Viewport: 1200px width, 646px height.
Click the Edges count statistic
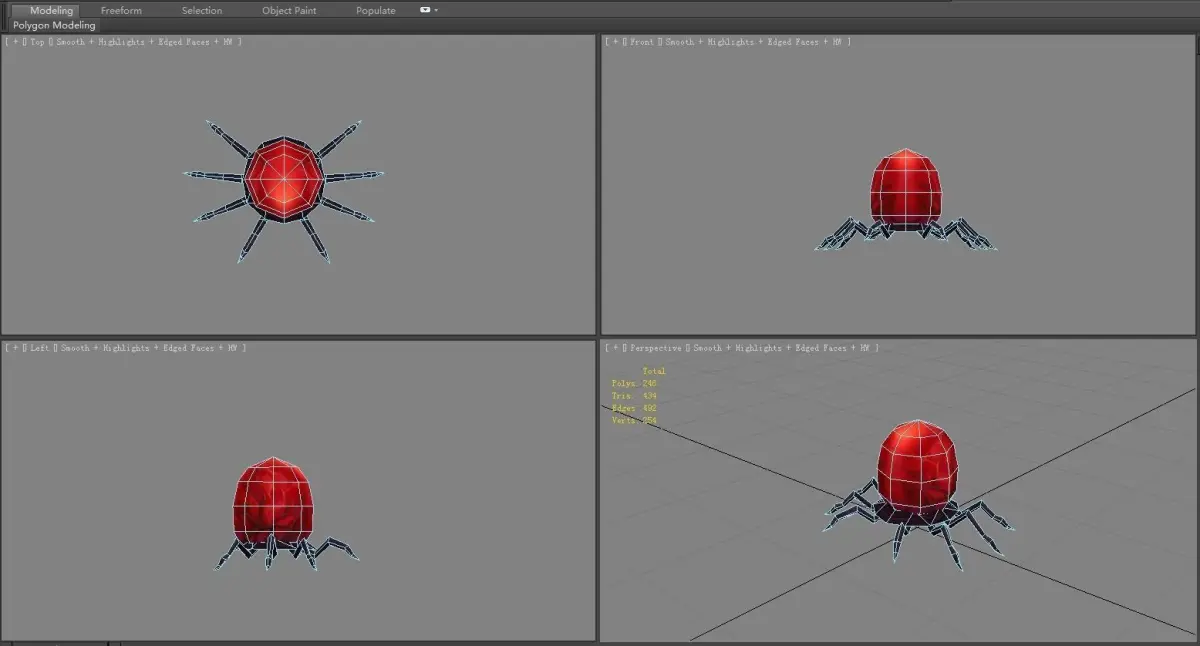tap(634, 408)
